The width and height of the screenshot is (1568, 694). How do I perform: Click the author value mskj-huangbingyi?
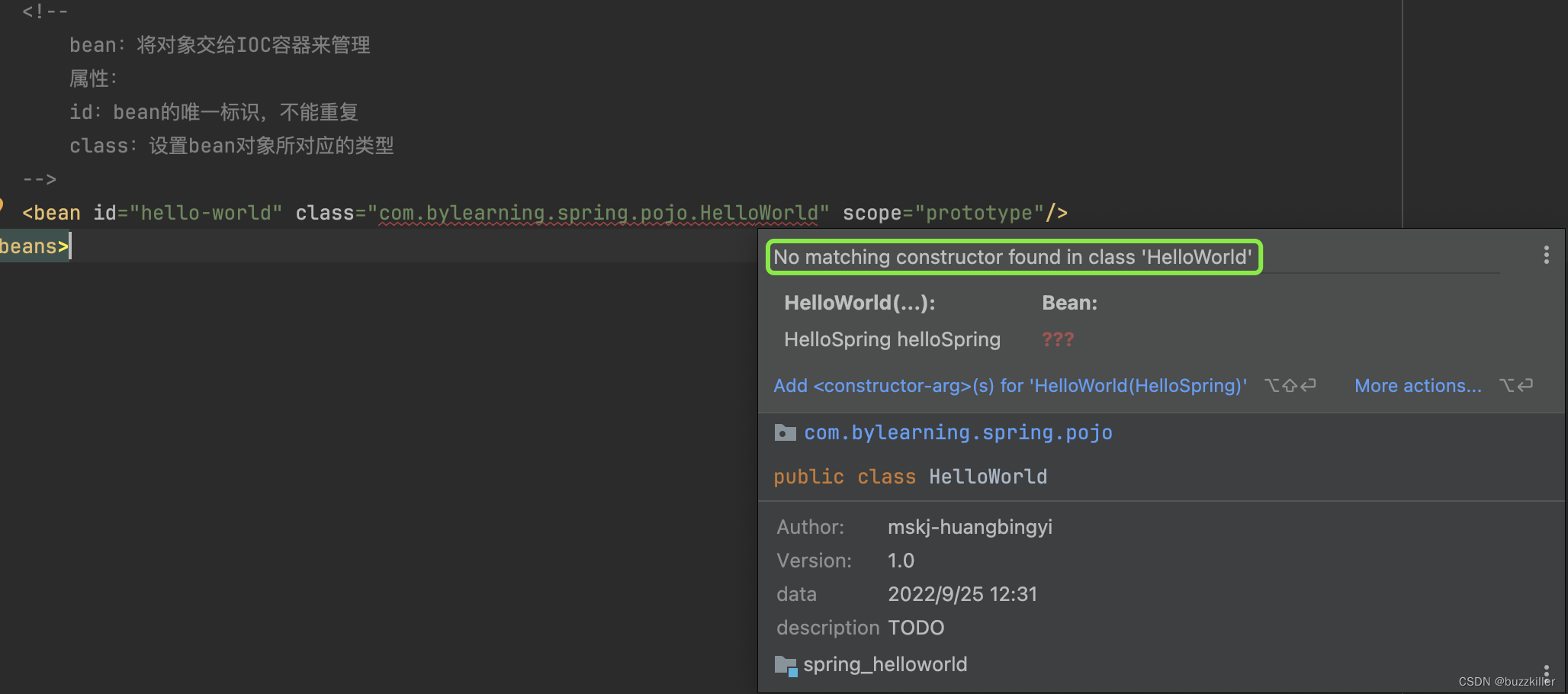[x=970, y=527]
